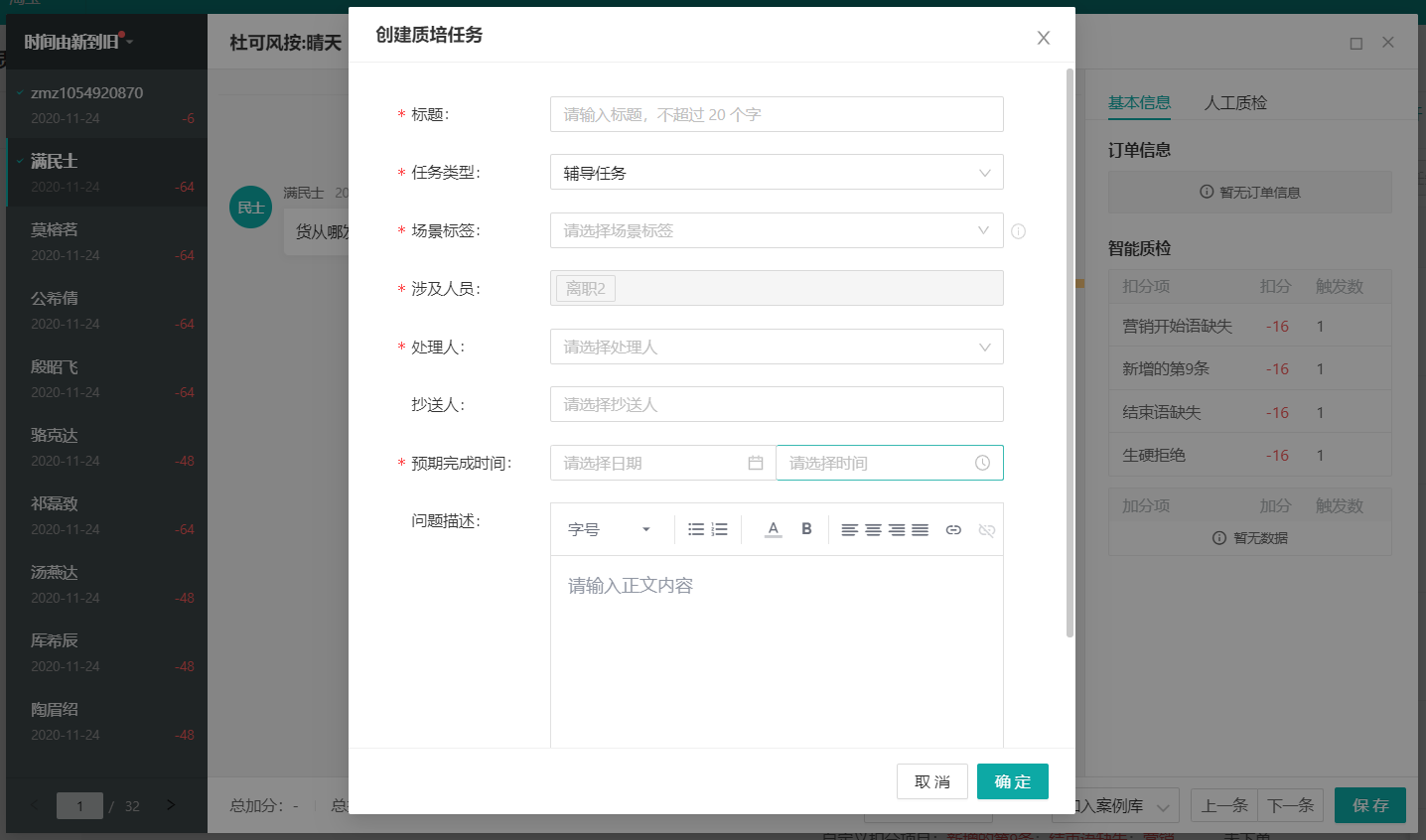Insert a hyperlink in editor
The width and height of the screenshot is (1426, 840).
[x=953, y=530]
